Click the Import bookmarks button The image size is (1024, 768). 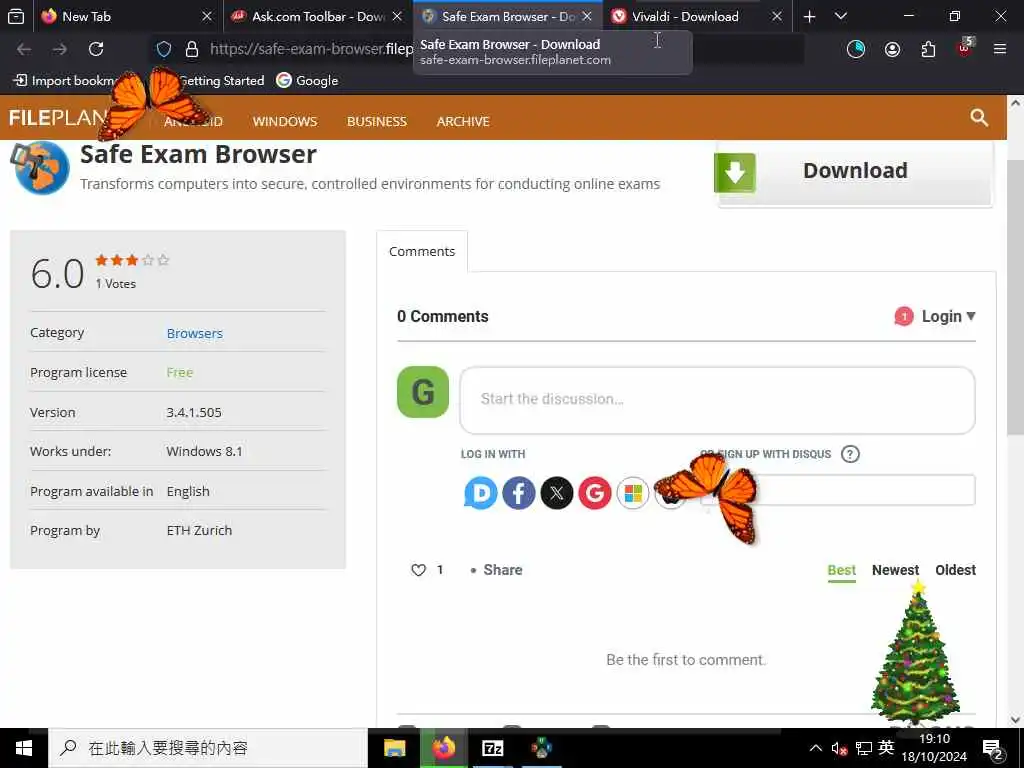pyautogui.click(x=64, y=80)
